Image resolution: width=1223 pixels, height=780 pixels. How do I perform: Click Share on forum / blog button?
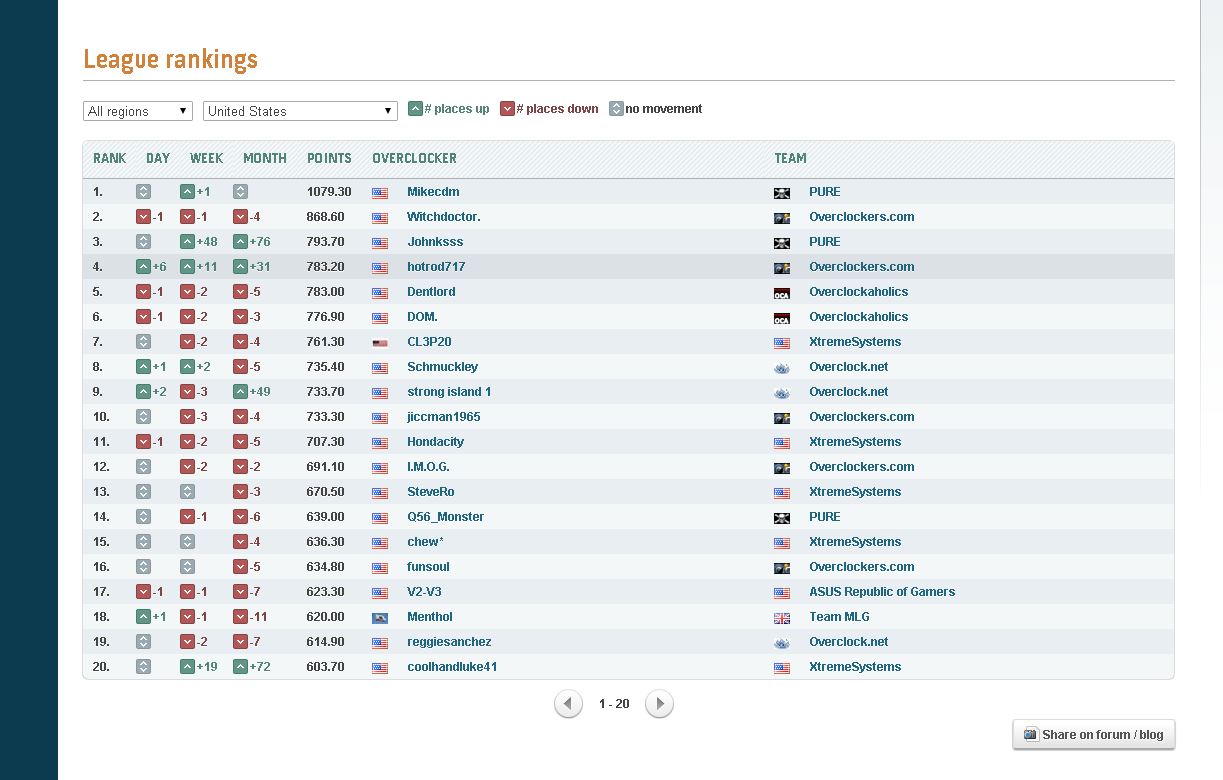click(x=1094, y=735)
